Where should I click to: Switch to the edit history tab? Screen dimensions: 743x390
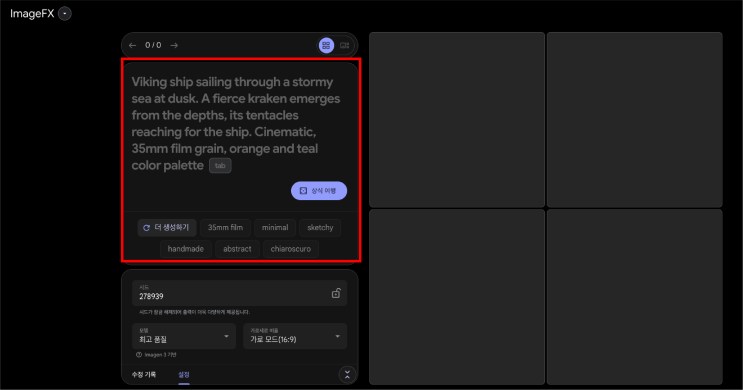[x=144, y=374]
